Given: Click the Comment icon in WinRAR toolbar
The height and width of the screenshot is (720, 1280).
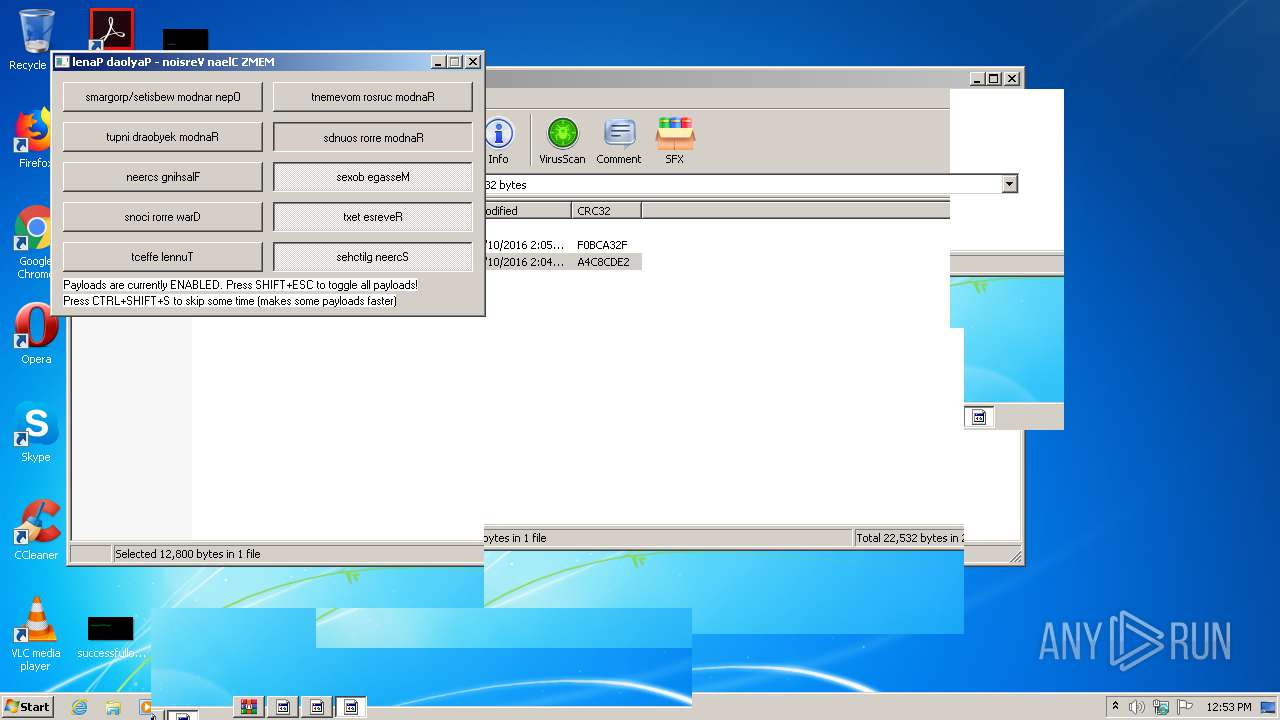Looking at the screenshot, I should click(x=619, y=141).
